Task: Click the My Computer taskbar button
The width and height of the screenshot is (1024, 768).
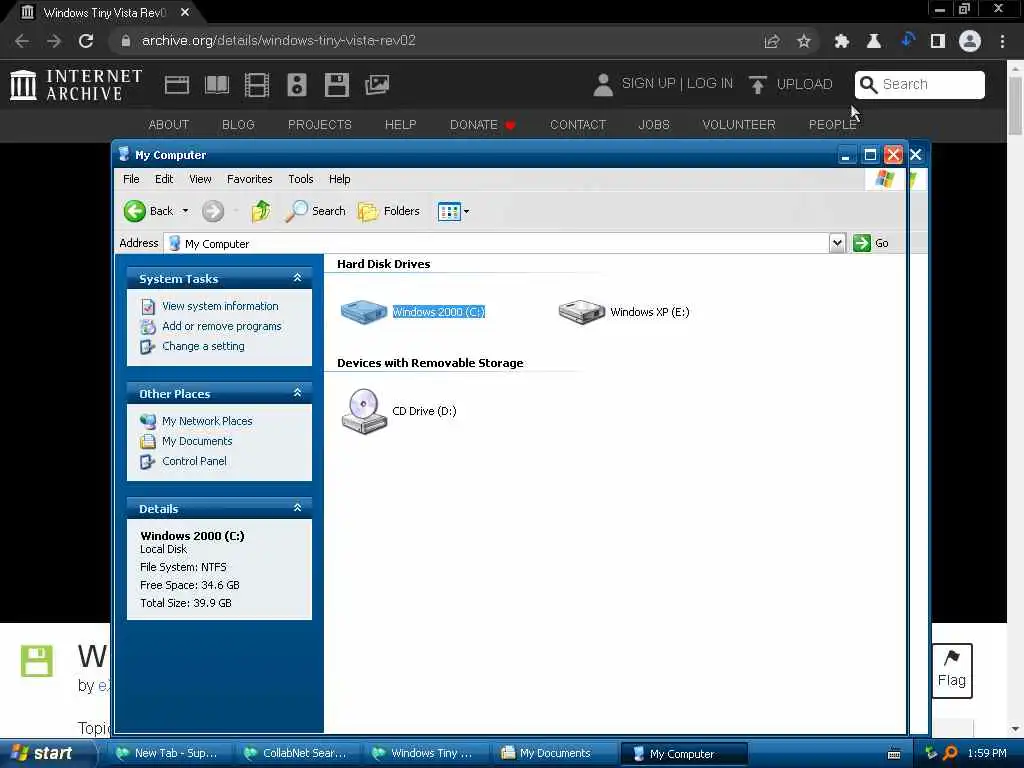Action: coord(683,754)
